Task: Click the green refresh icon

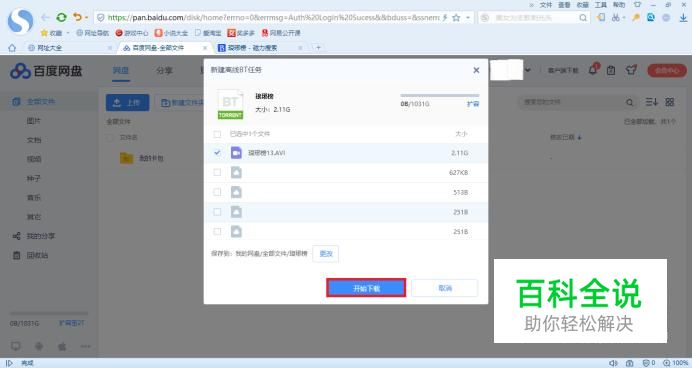Action: [x=61, y=17]
